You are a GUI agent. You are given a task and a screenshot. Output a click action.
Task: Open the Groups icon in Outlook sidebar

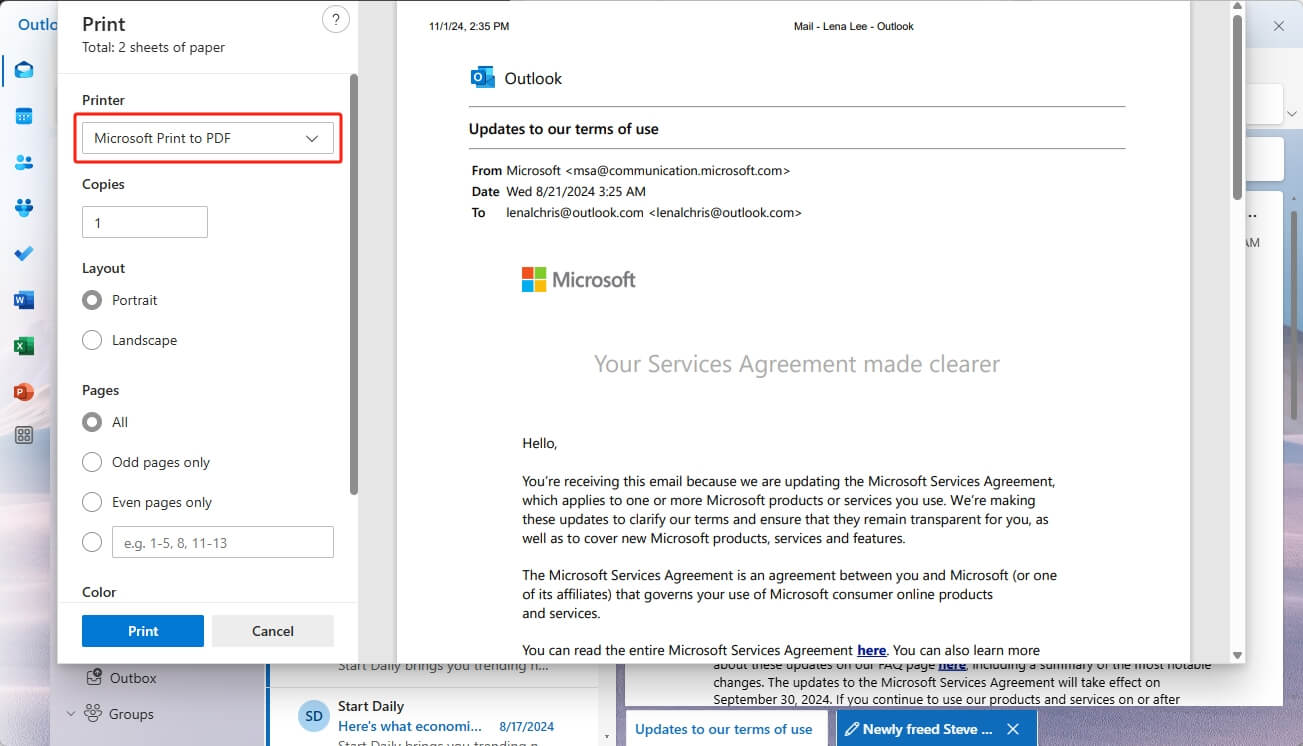[x=24, y=208]
